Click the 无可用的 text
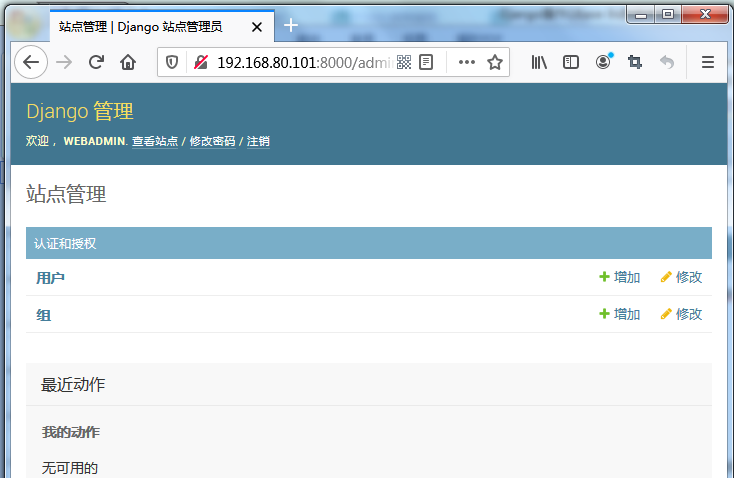Viewport: 734px width, 478px height. point(70,468)
